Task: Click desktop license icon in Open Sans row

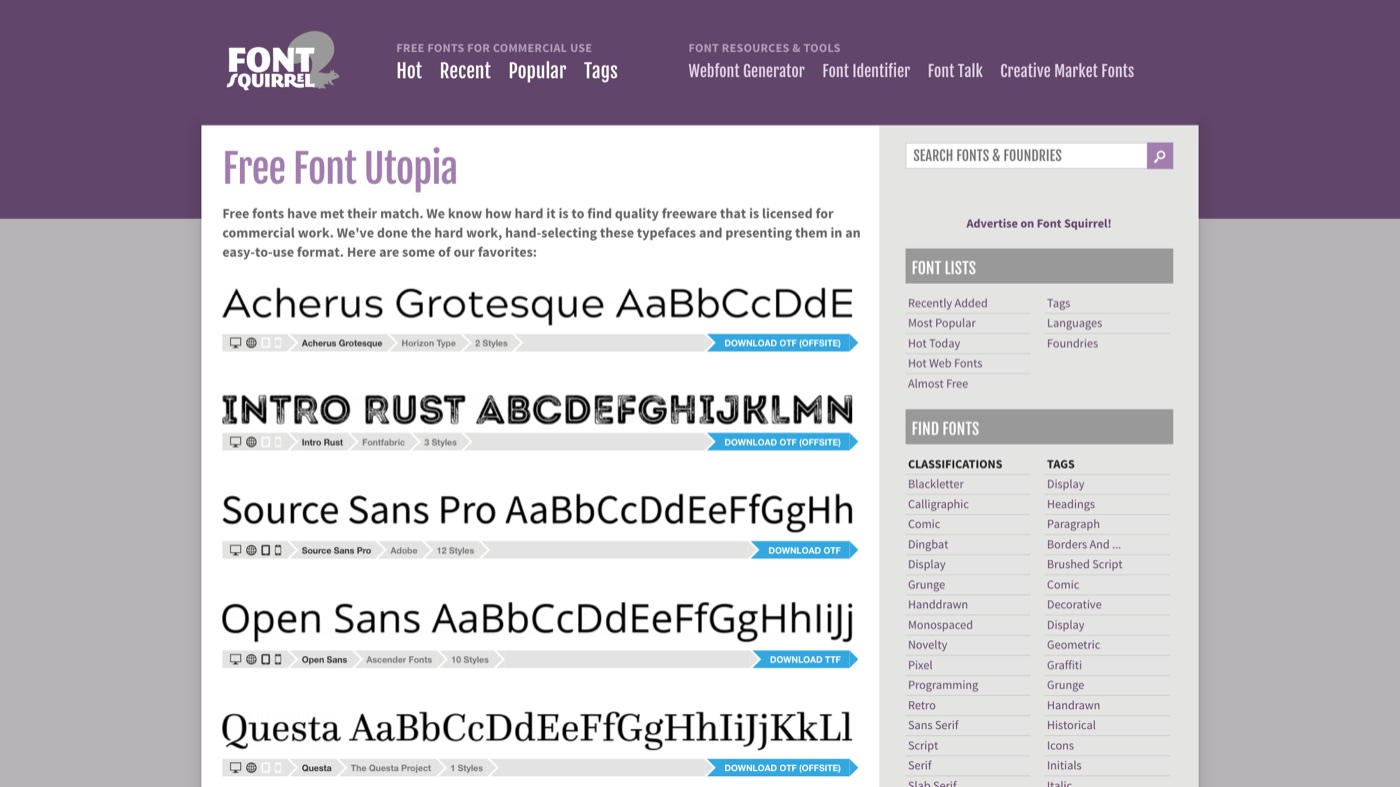Action: (x=236, y=659)
